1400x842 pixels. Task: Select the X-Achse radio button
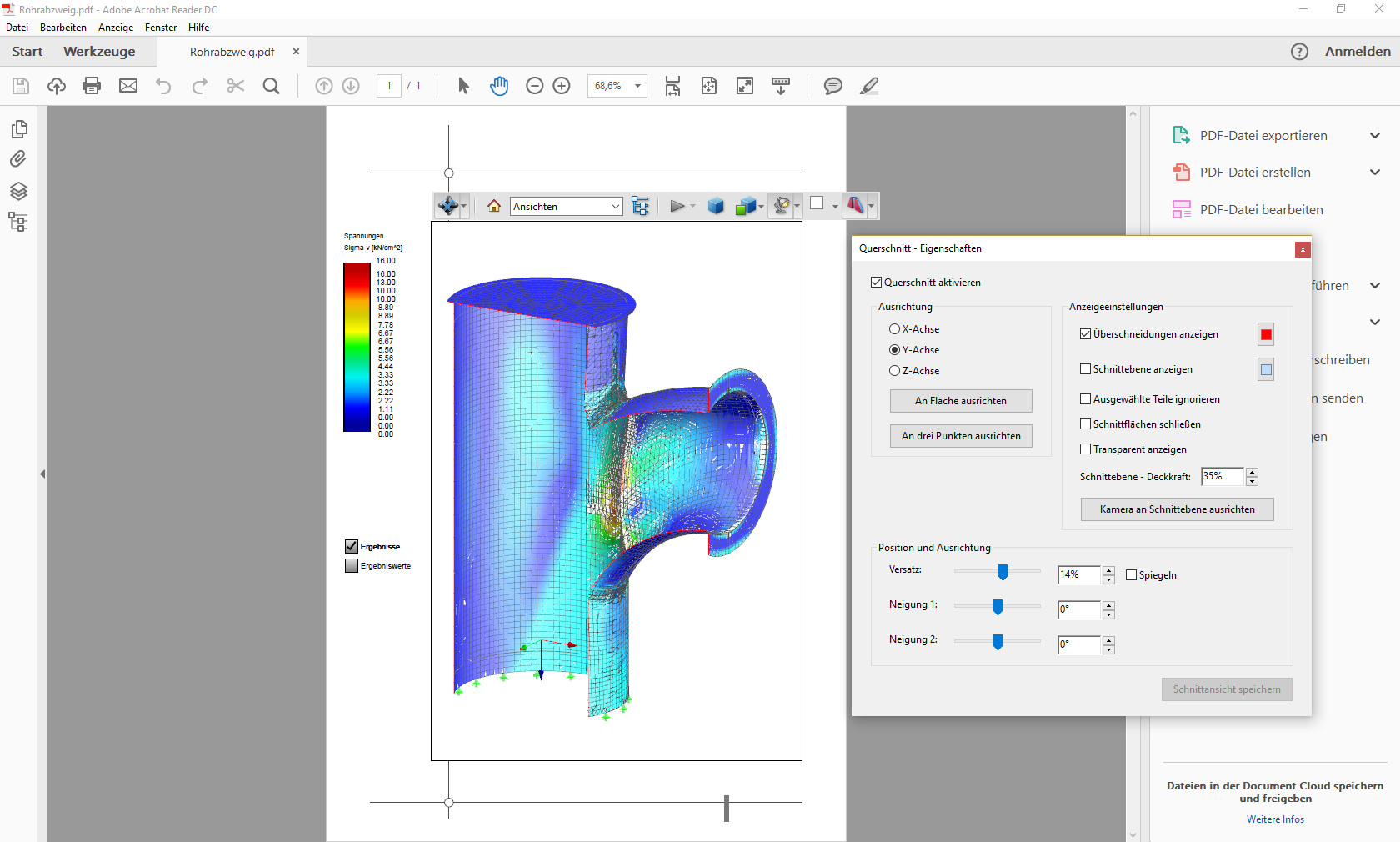894,329
